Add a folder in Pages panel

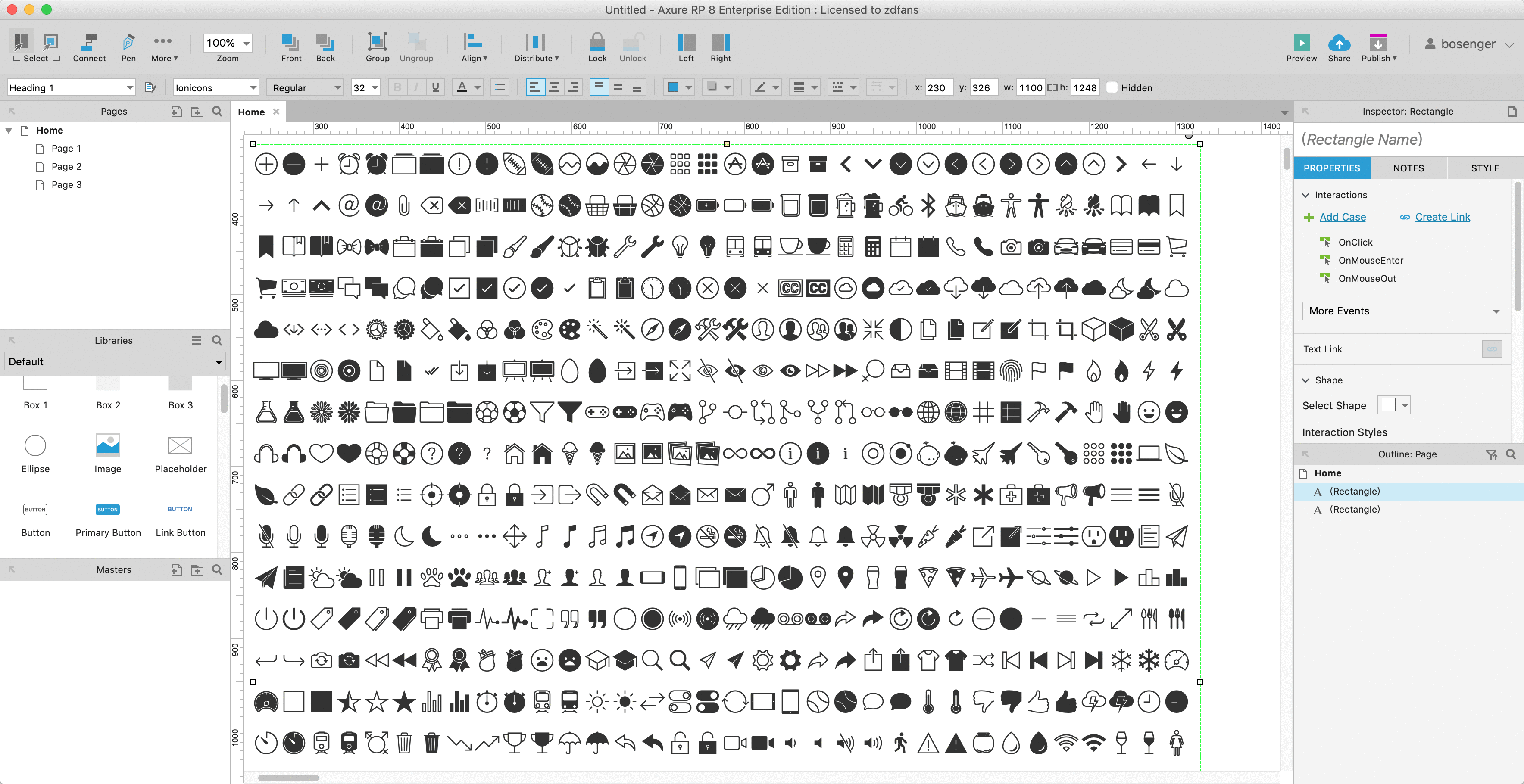(x=197, y=111)
